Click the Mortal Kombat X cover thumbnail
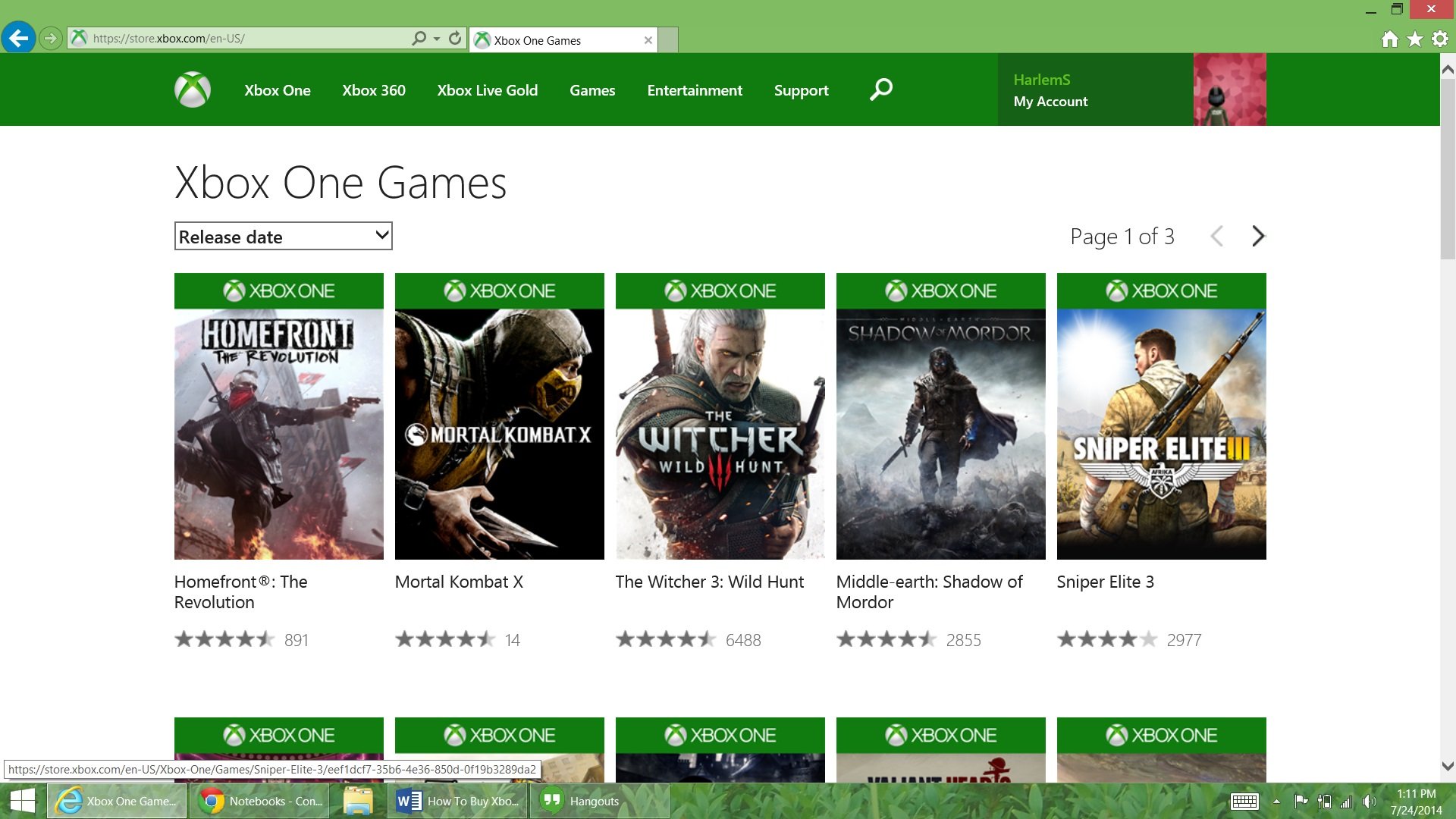 tap(499, 416)
